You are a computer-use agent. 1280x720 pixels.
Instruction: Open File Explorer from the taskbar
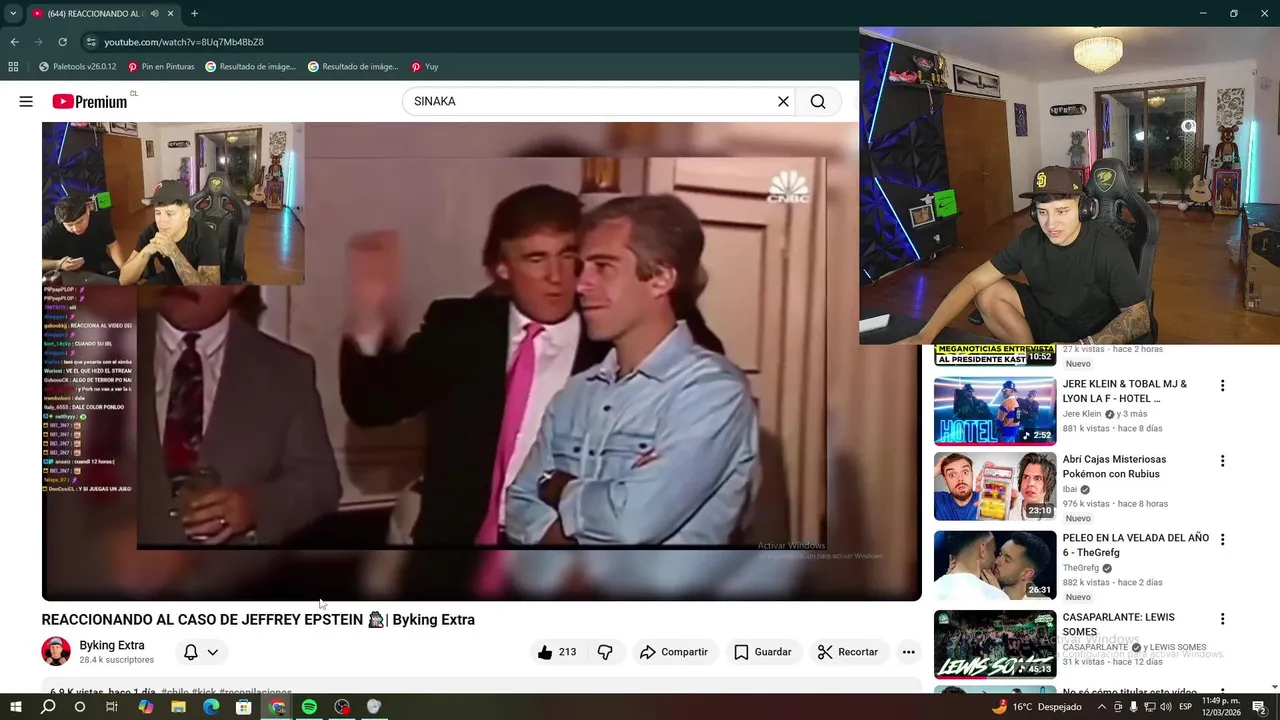(178, 707)
